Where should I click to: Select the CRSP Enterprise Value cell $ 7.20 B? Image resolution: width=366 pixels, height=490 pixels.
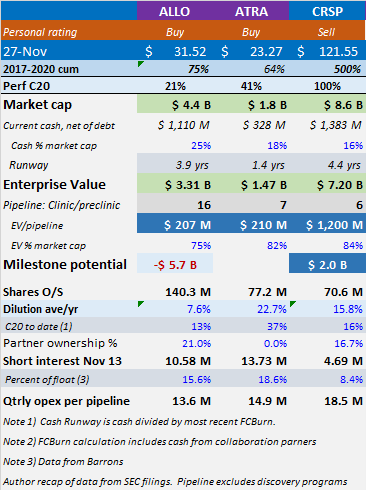327,184
